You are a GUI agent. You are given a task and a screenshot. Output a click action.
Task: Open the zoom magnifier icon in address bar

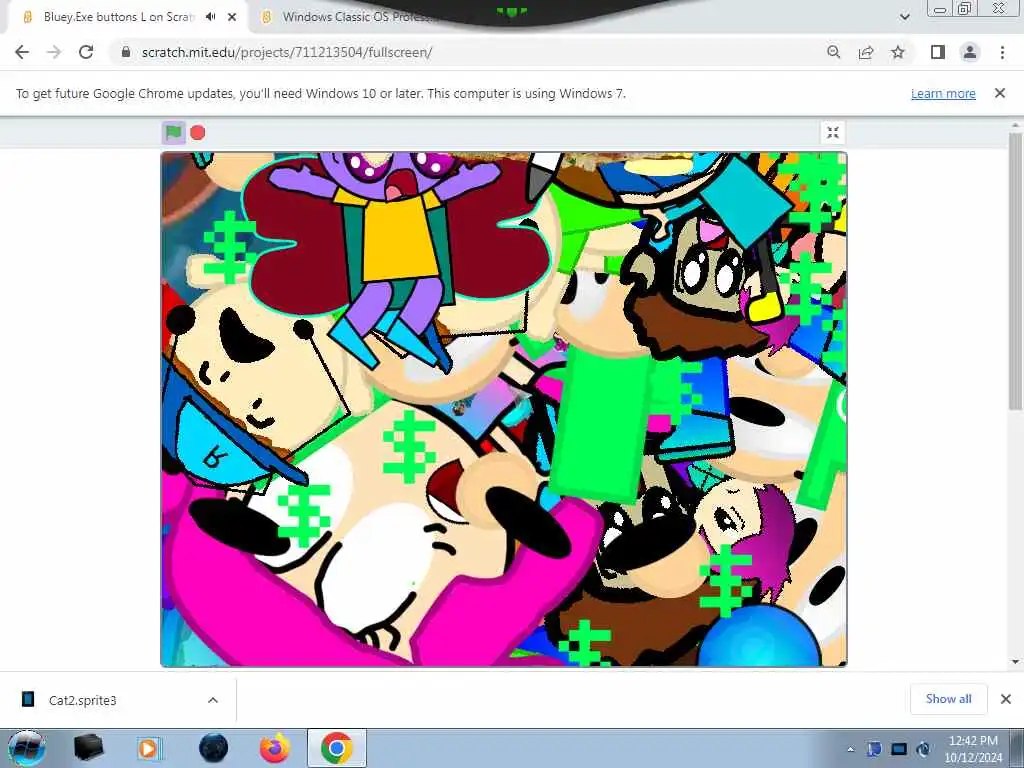click(833, 52)
